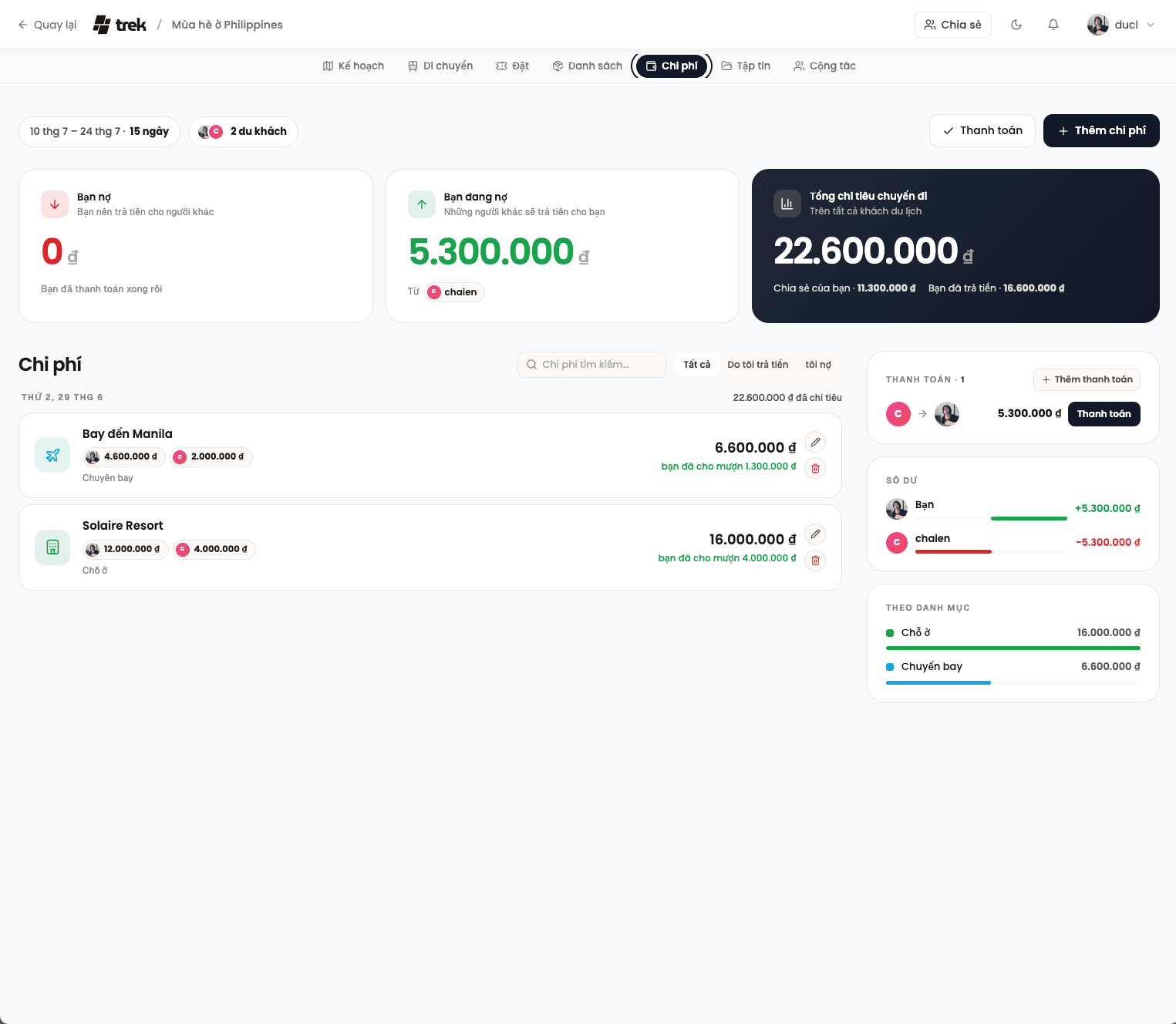Select the Tất cả filter

(697, 365)
